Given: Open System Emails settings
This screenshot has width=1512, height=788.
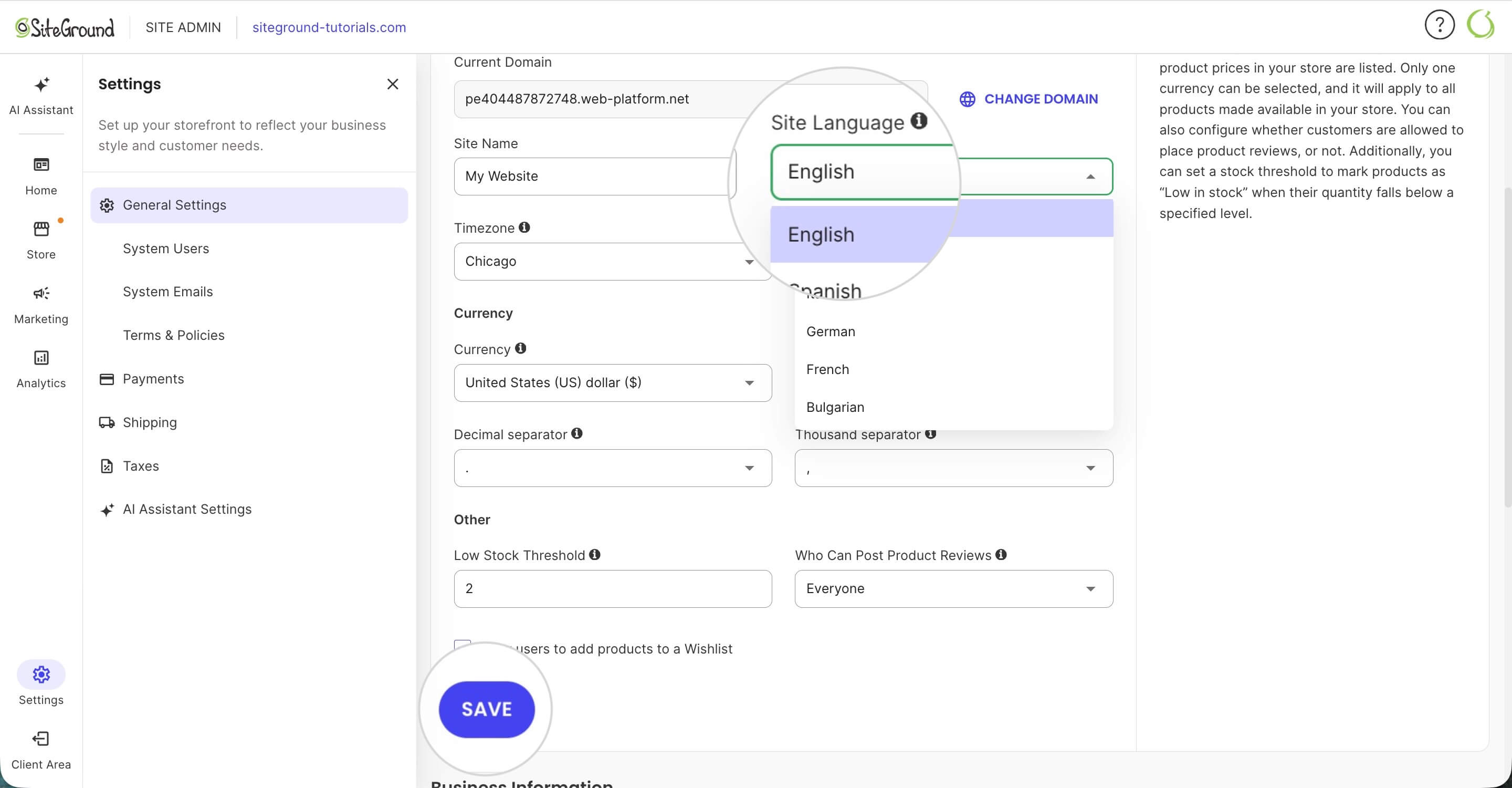Looking at the screenshot, I should point(168,292).
